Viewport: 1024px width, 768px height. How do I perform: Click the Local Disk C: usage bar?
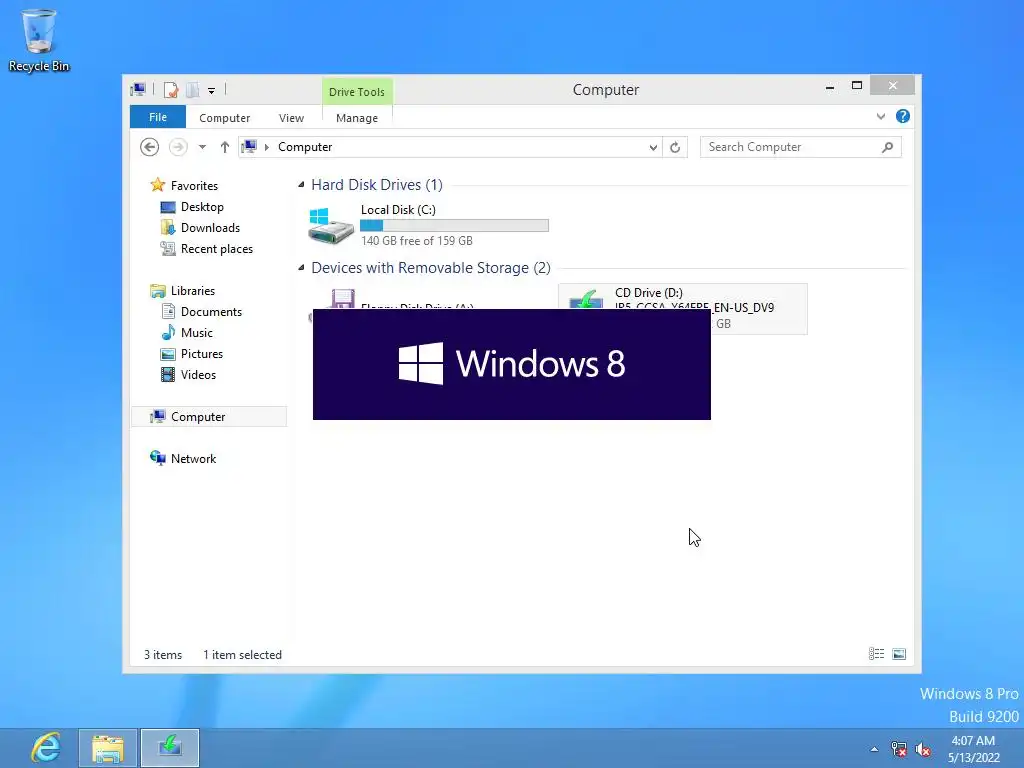tap(455, 225)
